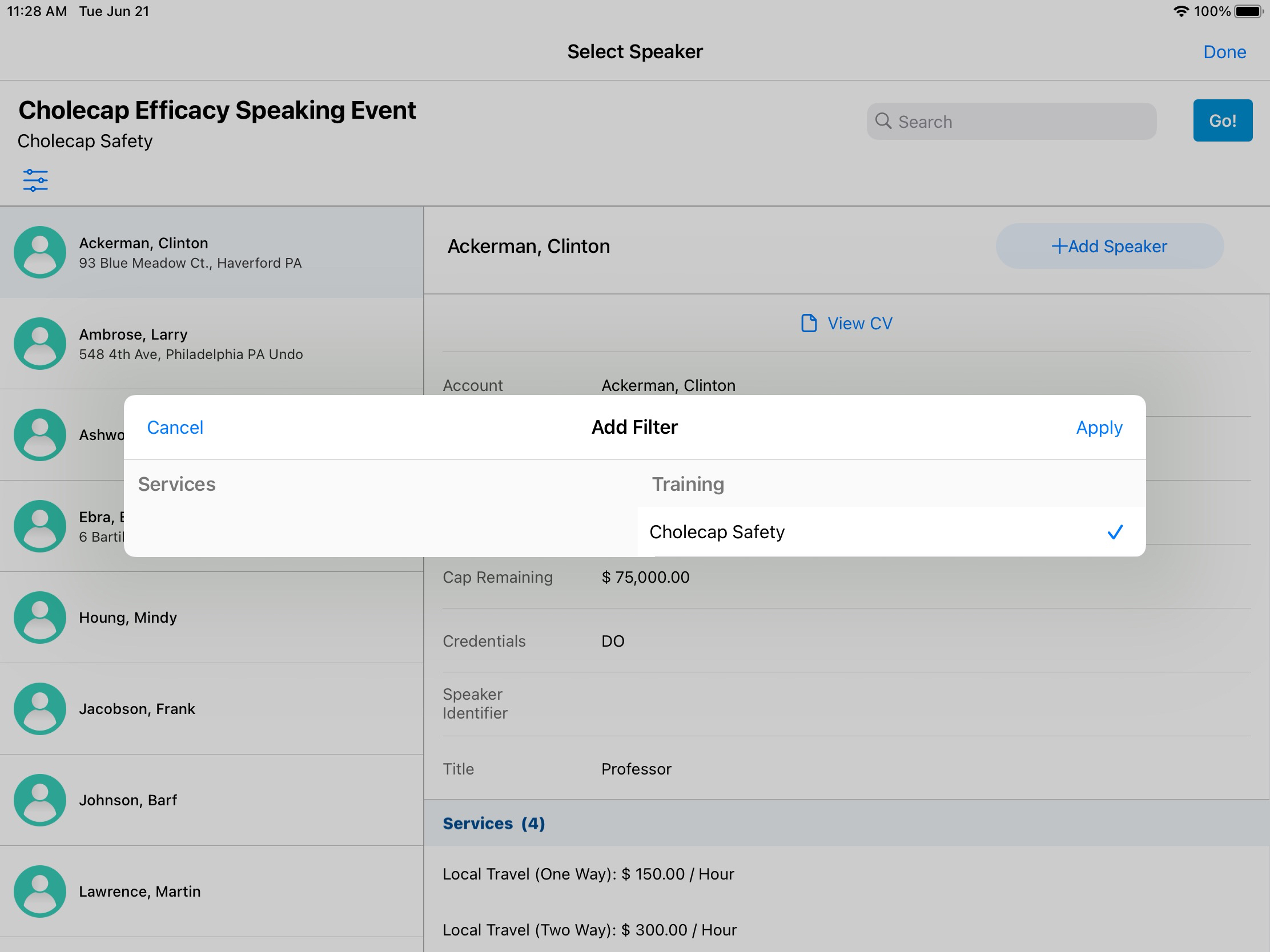Screen dimensions: 1270x952
Task: Click the Add Speaker button
Action: [1109, 246]
